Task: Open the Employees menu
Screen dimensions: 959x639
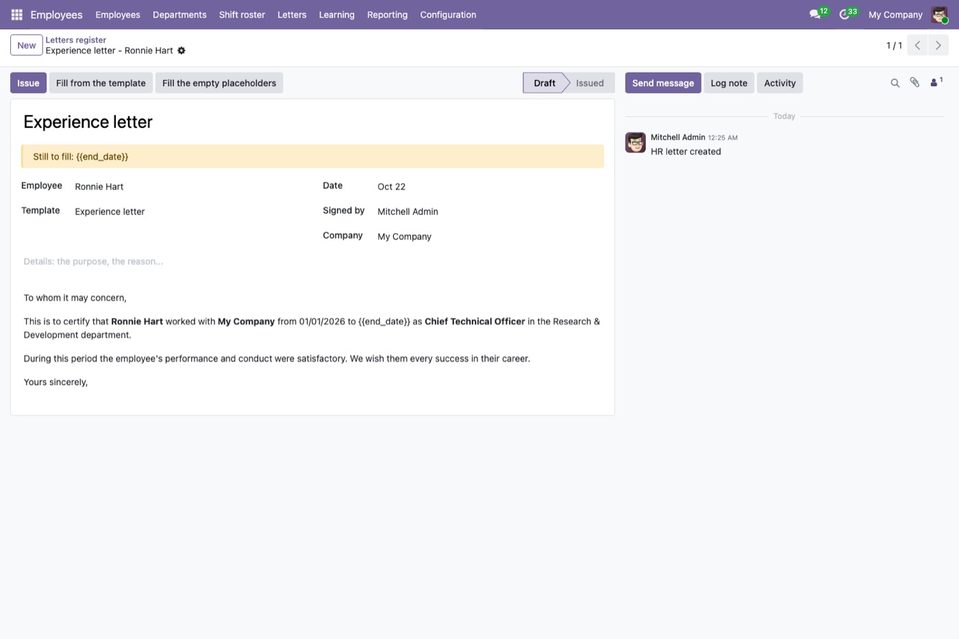Action: click(117, 15)
